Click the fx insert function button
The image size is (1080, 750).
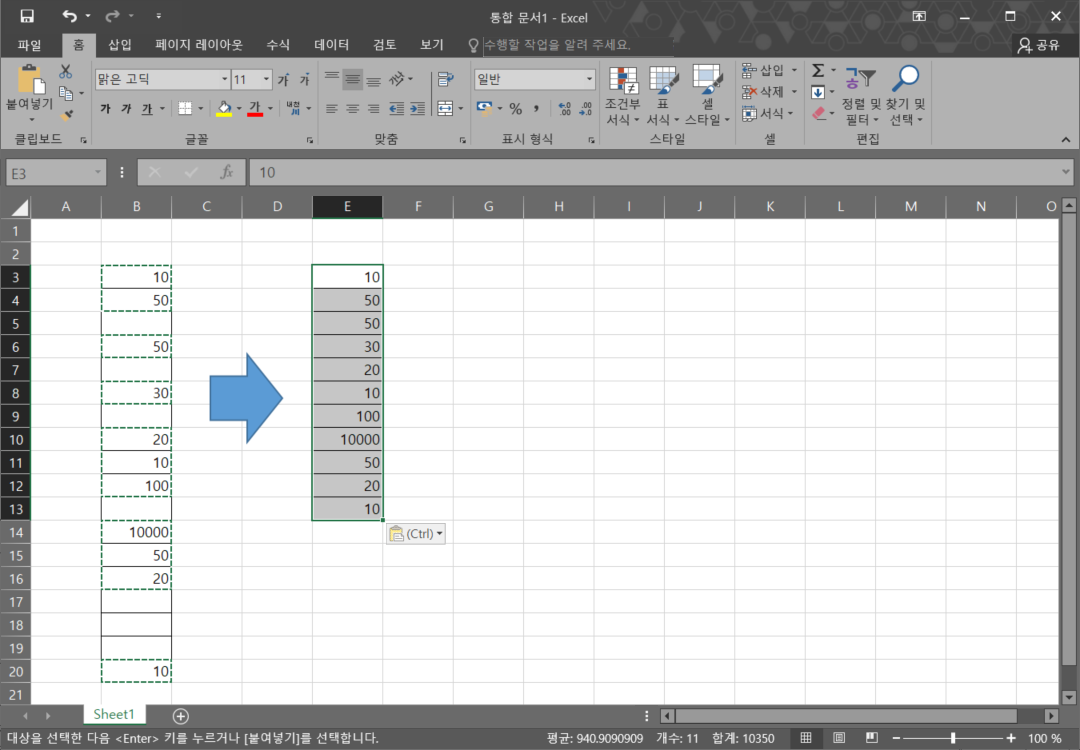226,172
